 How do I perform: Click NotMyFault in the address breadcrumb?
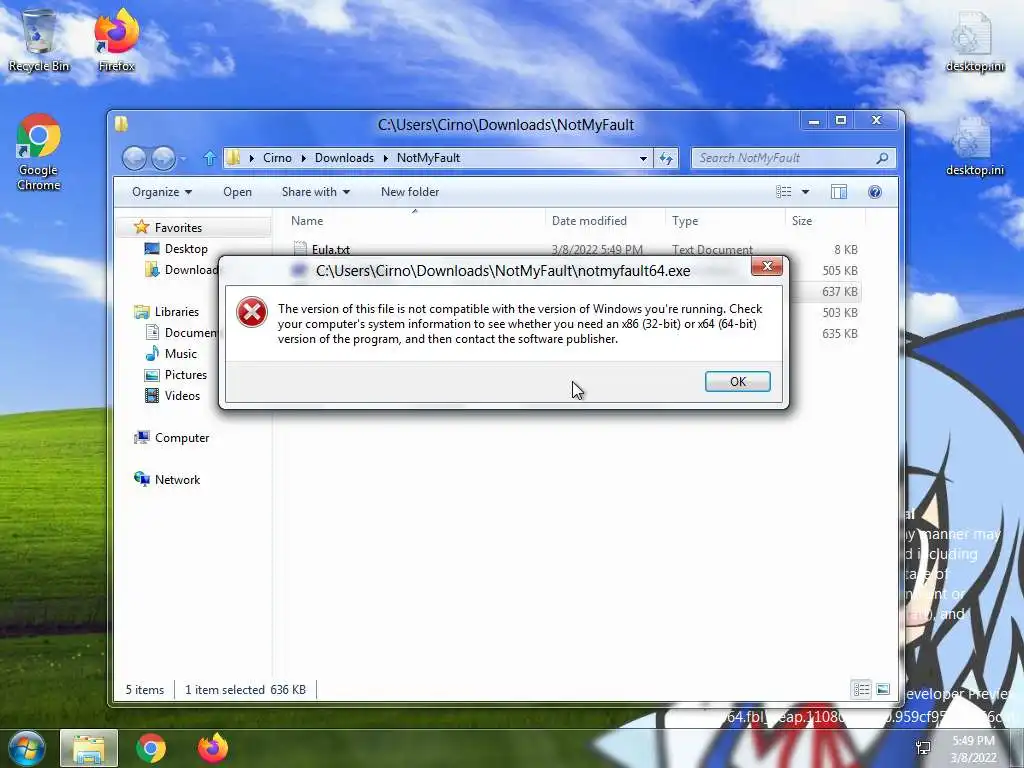428,158
